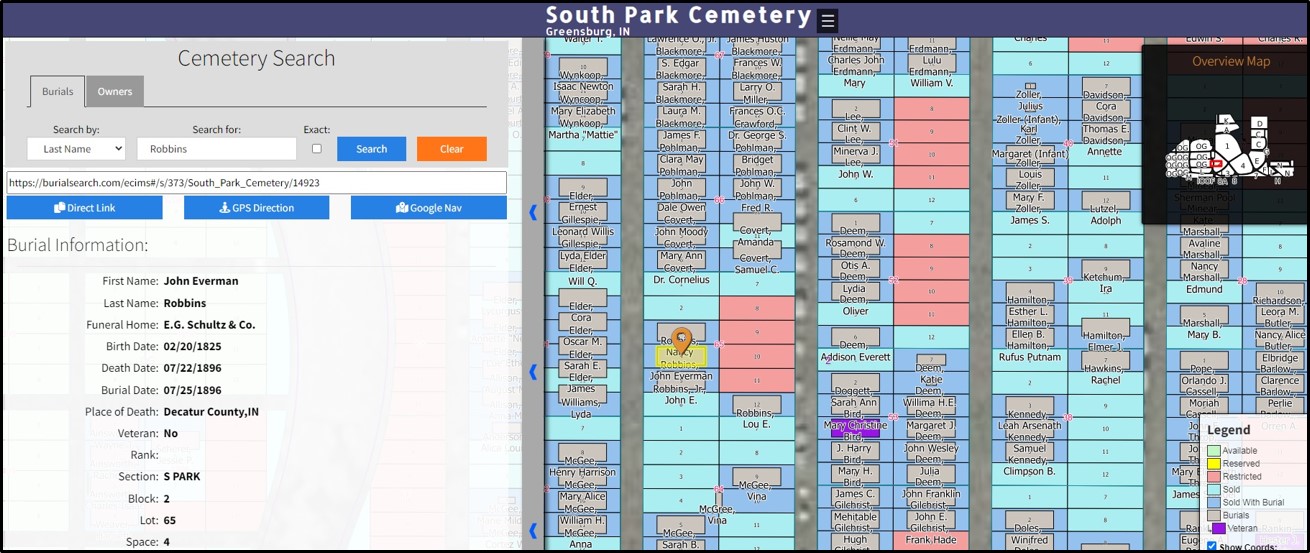Click the orange Clear button
The height and width of the screenshot is (553, 1310).
pyautogui.click(x=452, y=149)
